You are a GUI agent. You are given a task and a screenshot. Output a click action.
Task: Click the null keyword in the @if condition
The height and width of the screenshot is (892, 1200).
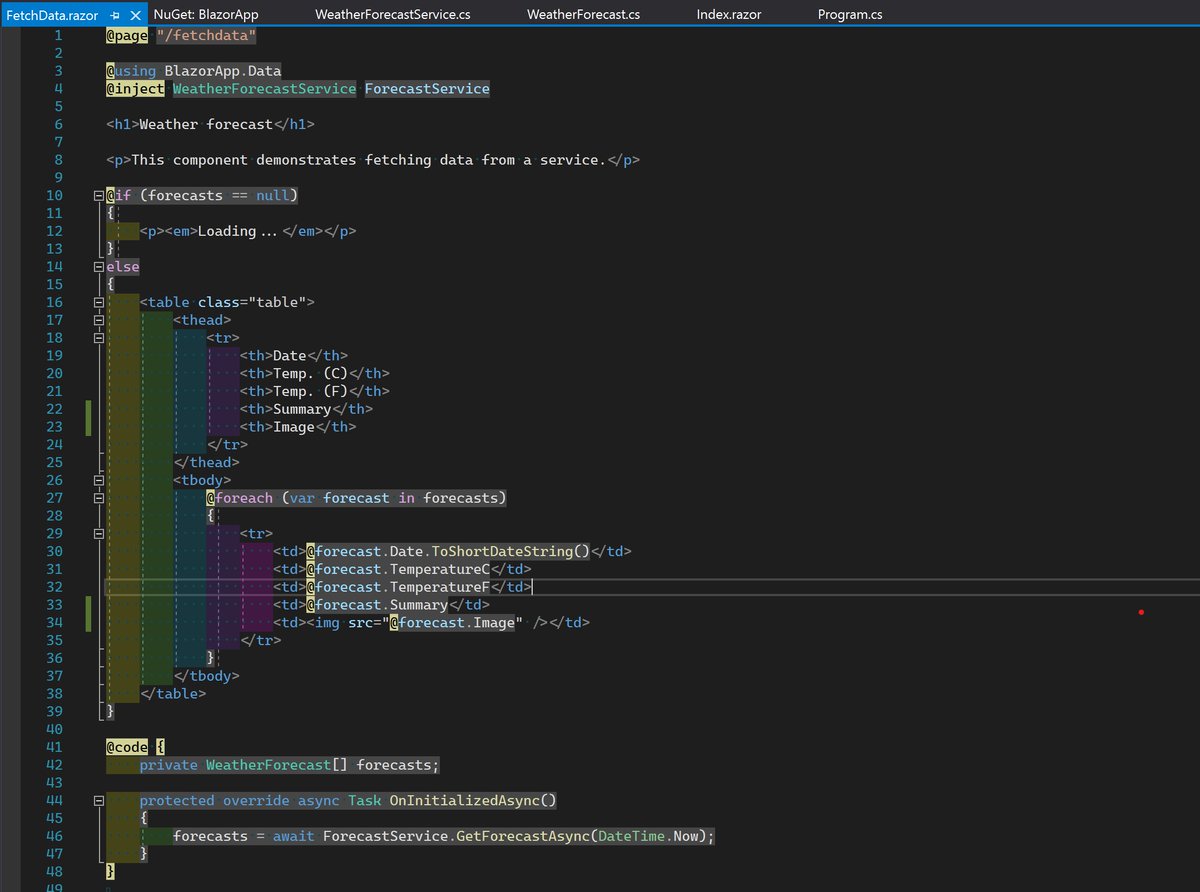(x=273, y=195)
